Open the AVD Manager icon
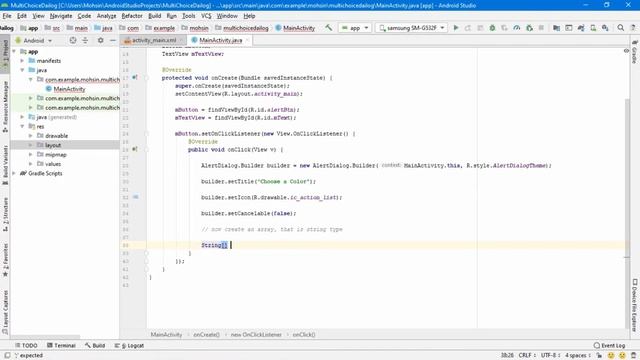 (593, 28)
